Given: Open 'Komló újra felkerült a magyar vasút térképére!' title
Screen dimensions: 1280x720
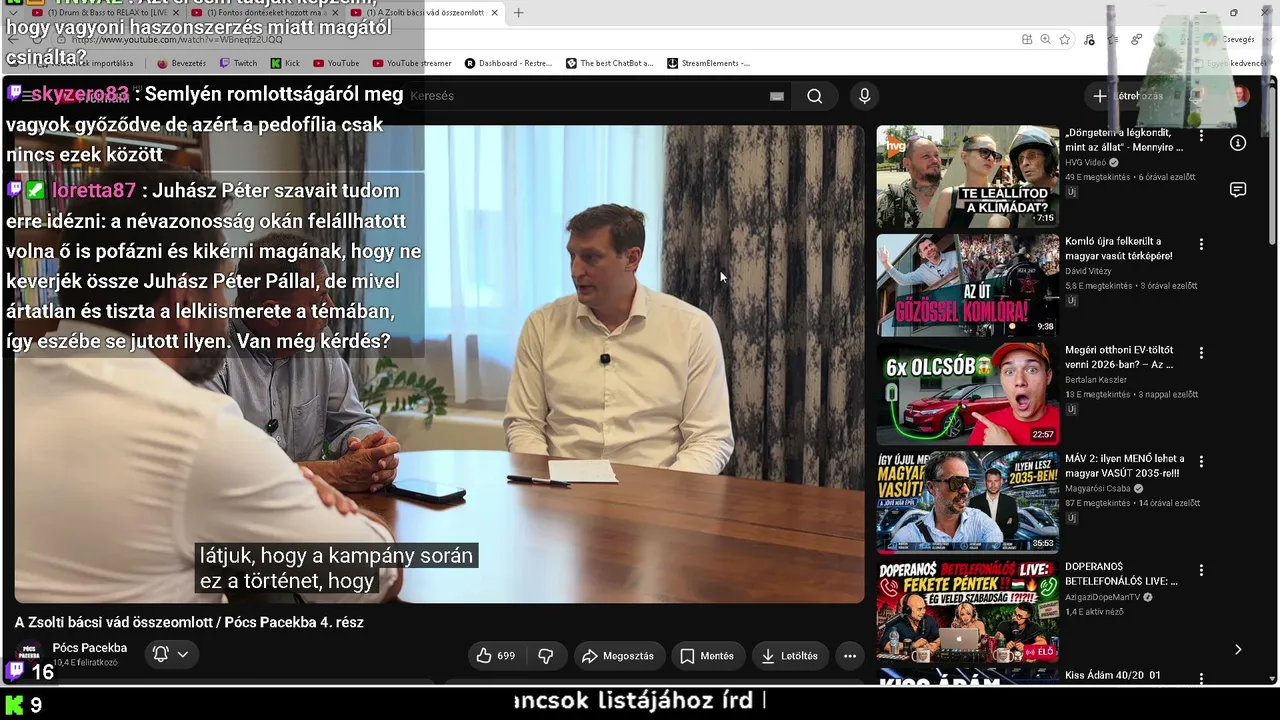Looking at the screenshot, I should (1119, 249).
